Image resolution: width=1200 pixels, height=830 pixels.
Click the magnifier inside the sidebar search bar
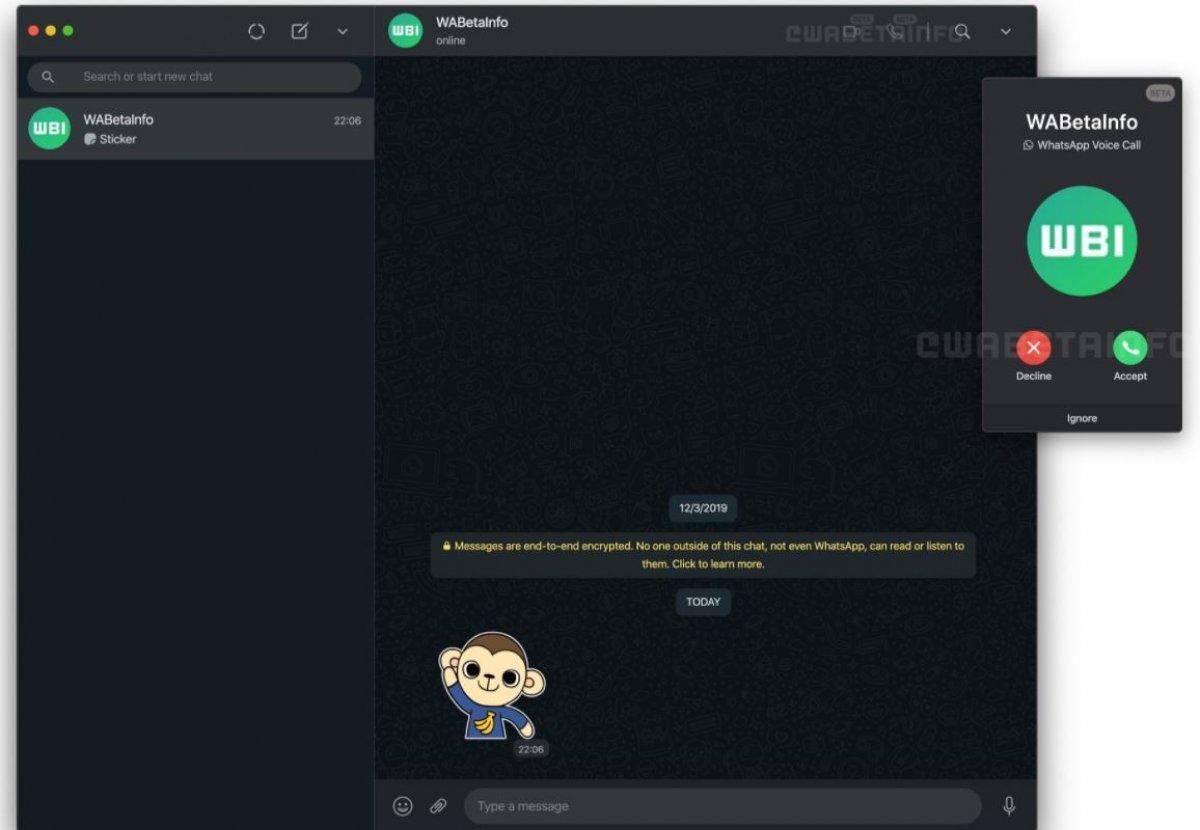coord(48,76)
